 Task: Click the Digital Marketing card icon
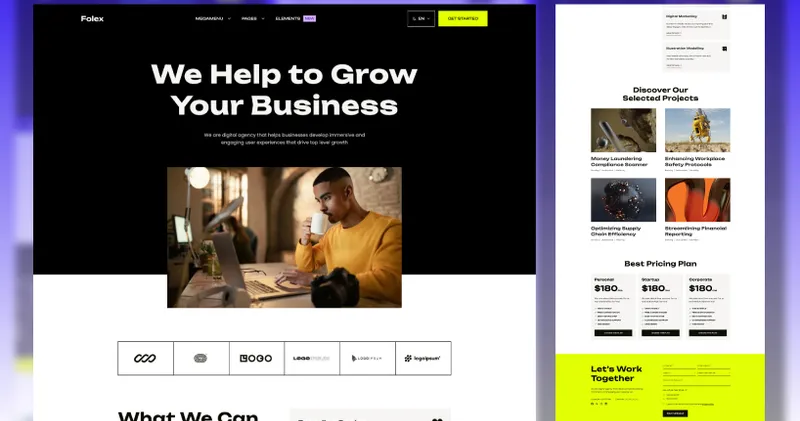tap(724, 17)
